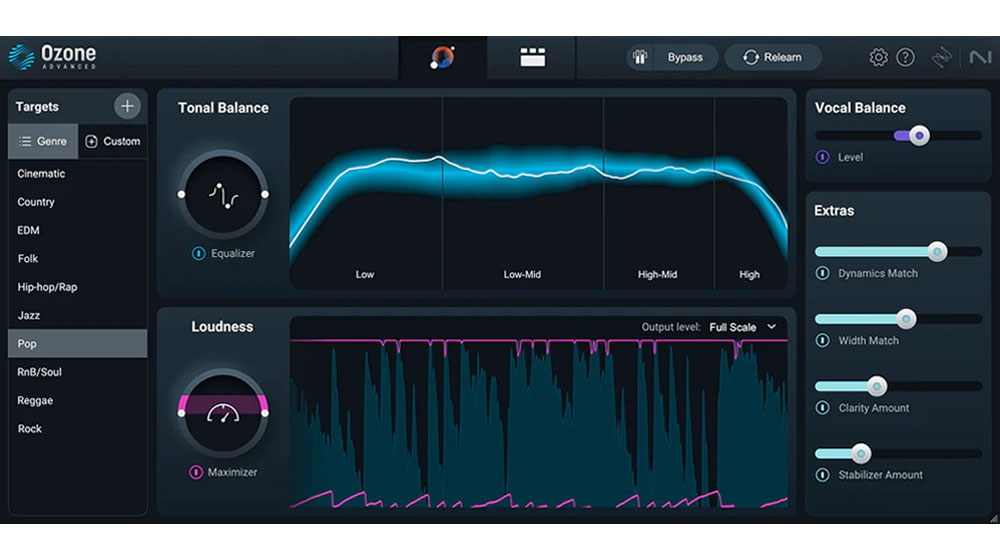This screenshot has width=1000, height=560.
Task: Click the iZotope plugin link icon
Action: [942, 57]
